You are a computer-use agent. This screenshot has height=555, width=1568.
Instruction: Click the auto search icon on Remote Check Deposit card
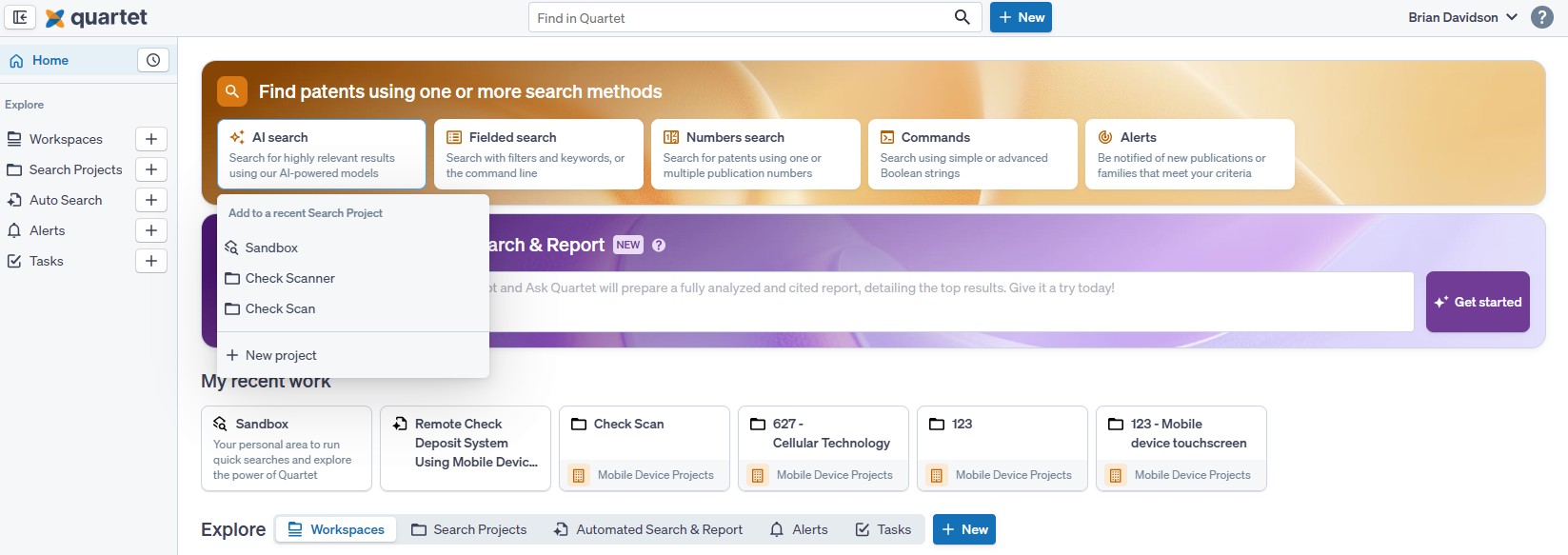click(400, 424)
